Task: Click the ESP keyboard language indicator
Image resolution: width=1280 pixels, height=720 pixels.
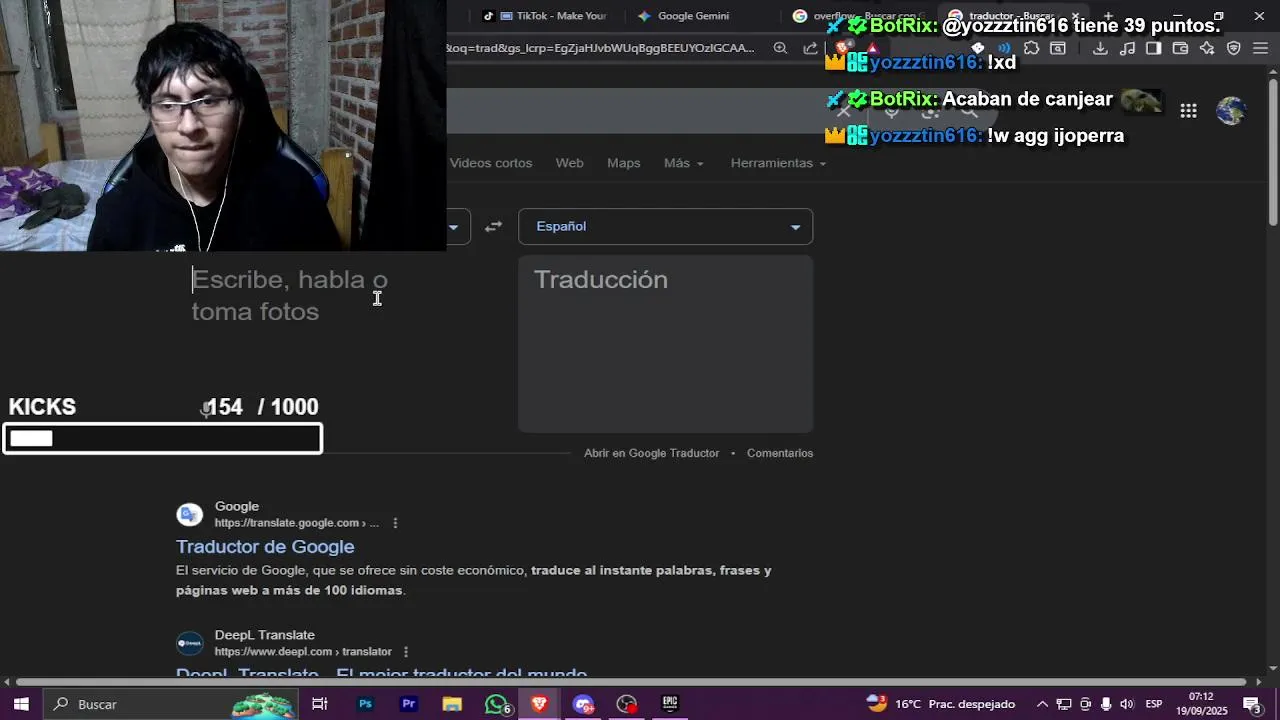Action: coord(1153,704)
